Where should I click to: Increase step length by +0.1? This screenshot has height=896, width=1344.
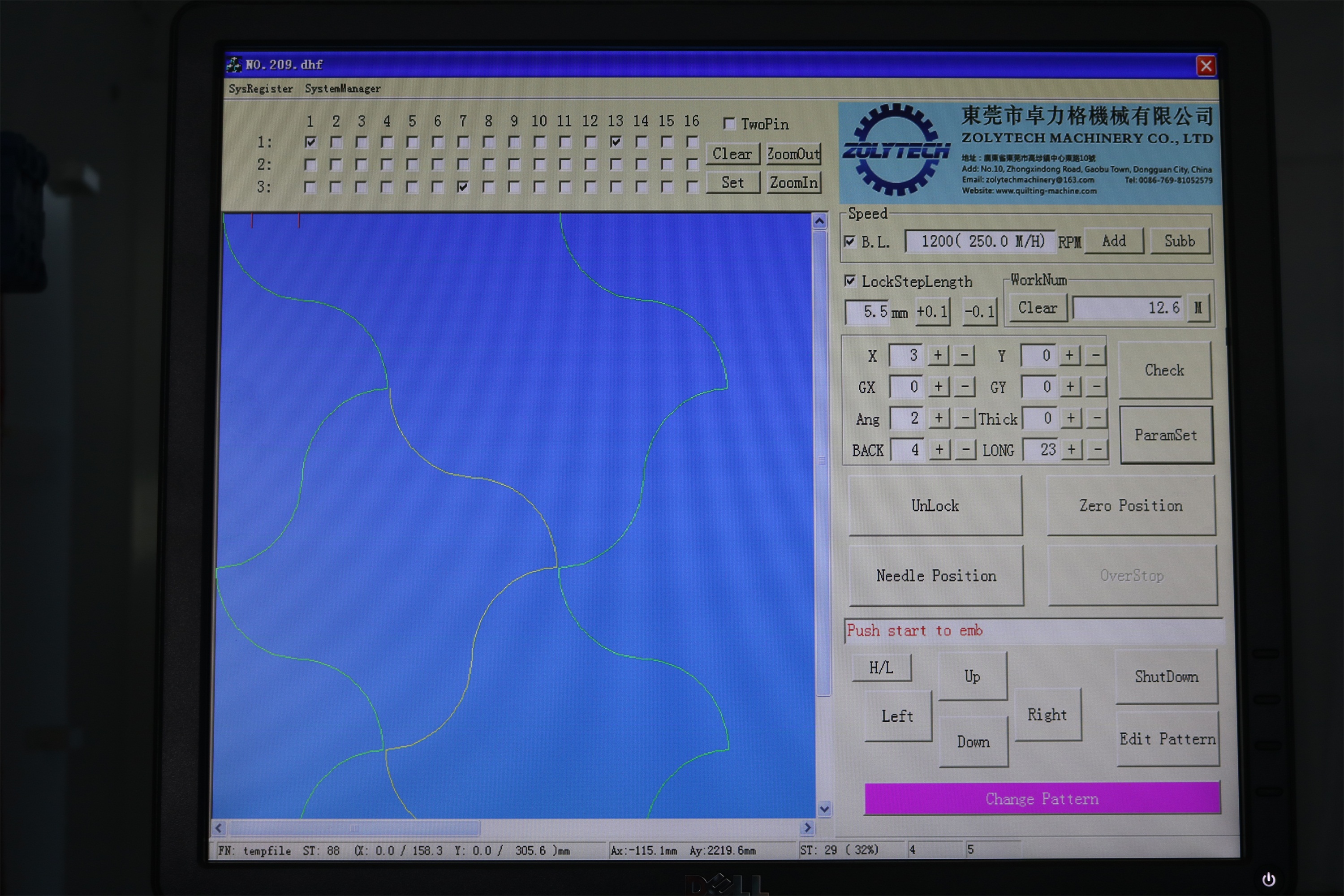(x=932, y=311)
